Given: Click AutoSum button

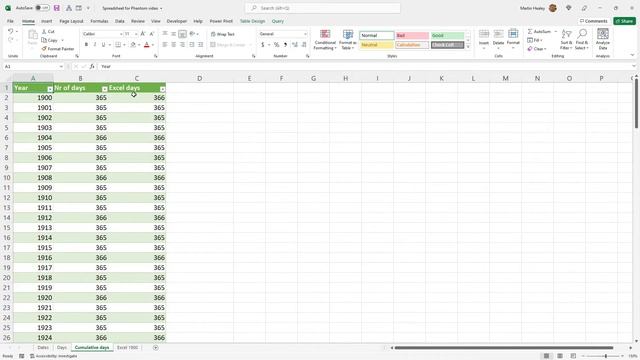Looking at the screenshot, I should (x=539, y=31).
